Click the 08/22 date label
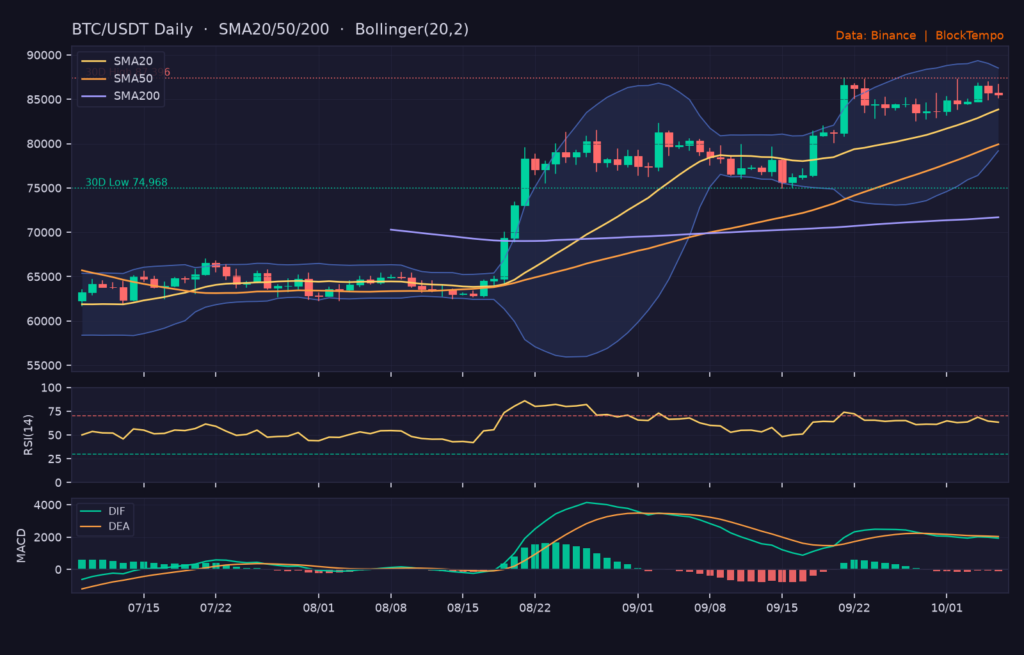1024x655 pixels. (535, 608)
